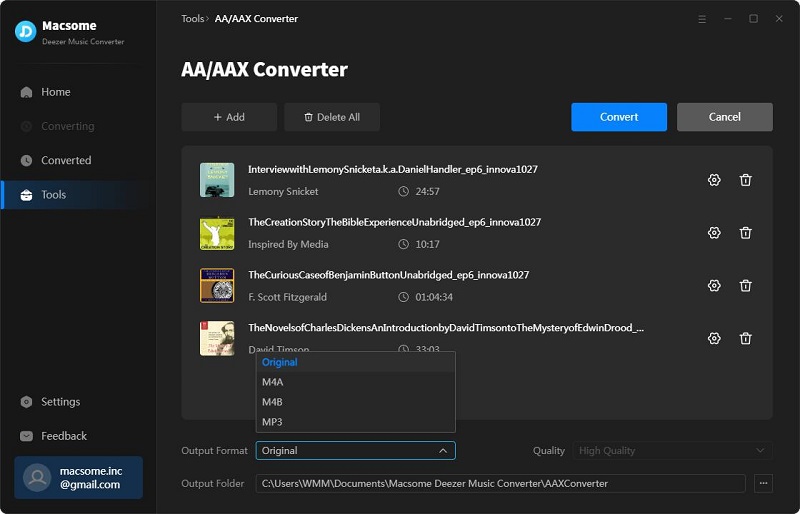Click duration 01:04:34
Screen dimensions: 800x514
(x=434, y=297)
